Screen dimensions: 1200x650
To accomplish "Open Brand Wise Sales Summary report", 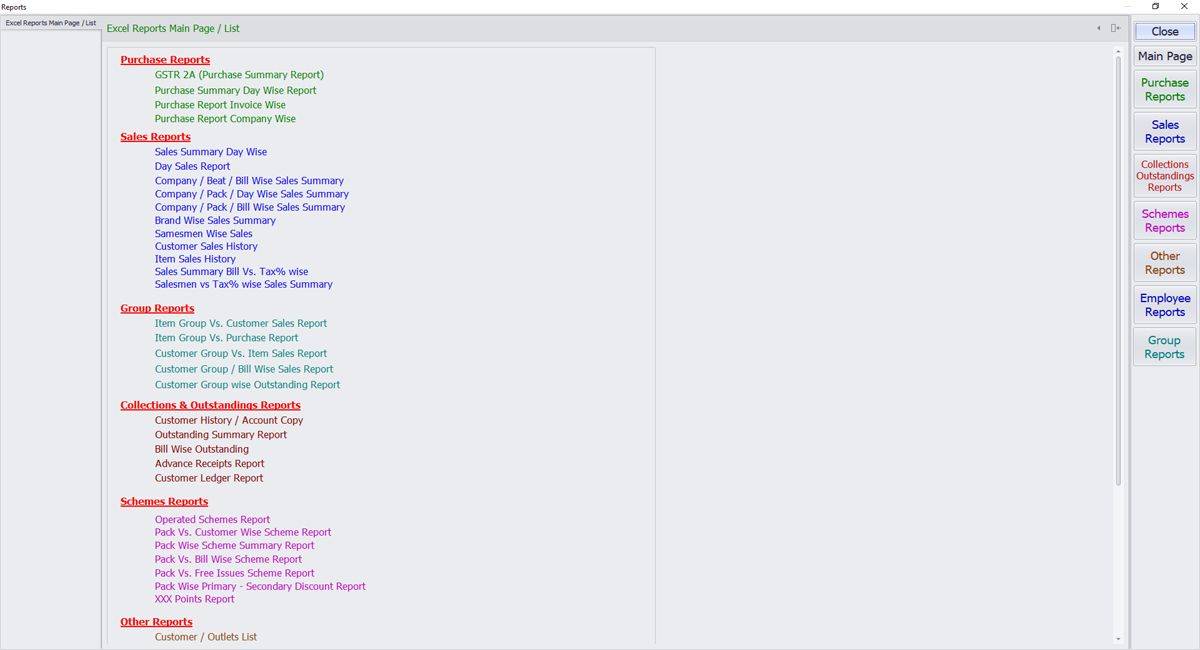I will click(215, 220).
